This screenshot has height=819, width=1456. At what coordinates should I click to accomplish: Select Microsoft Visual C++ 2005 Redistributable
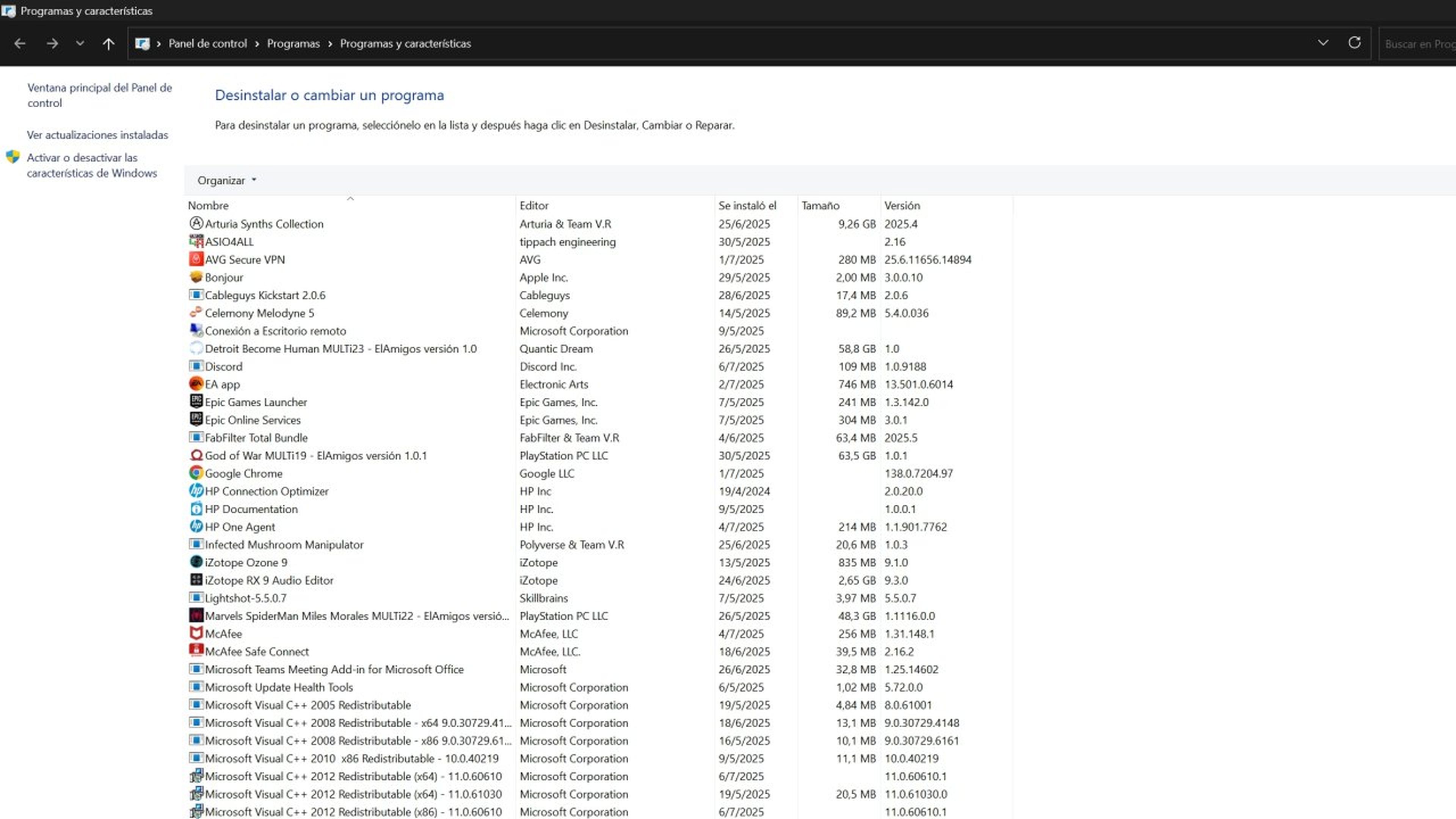pyautogui.click(x=599, y=705)
